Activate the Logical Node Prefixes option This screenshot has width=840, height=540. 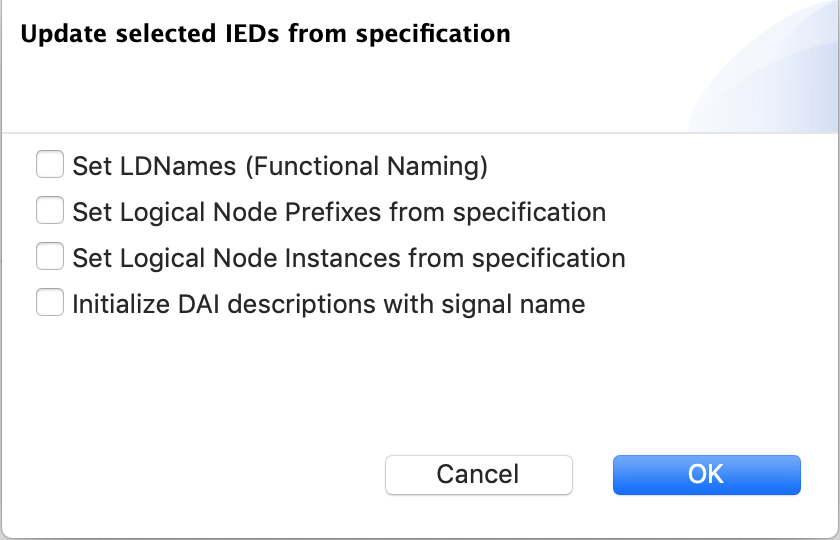pos(50,211)
